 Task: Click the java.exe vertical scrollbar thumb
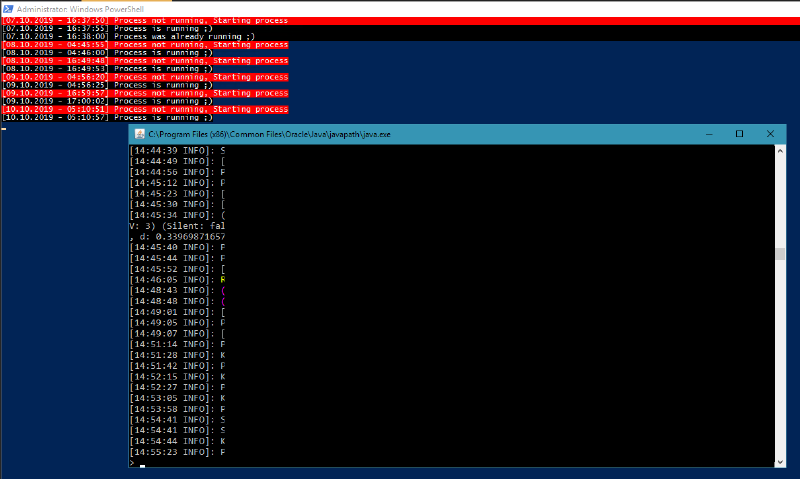coord(780,254)
